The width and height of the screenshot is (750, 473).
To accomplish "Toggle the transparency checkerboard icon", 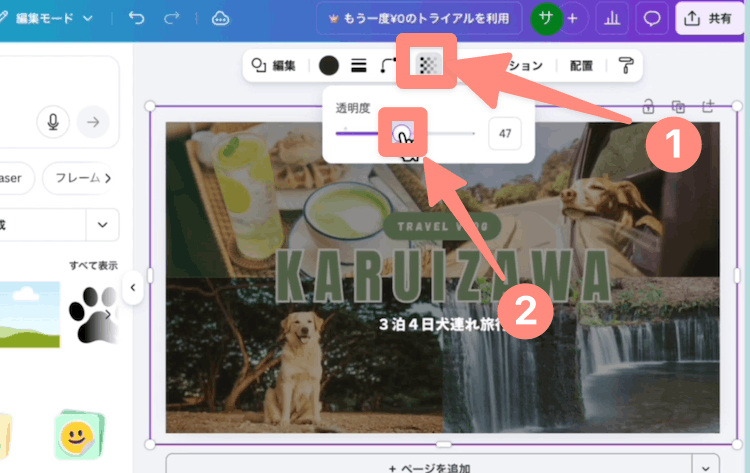I will [x=427, y=65].
